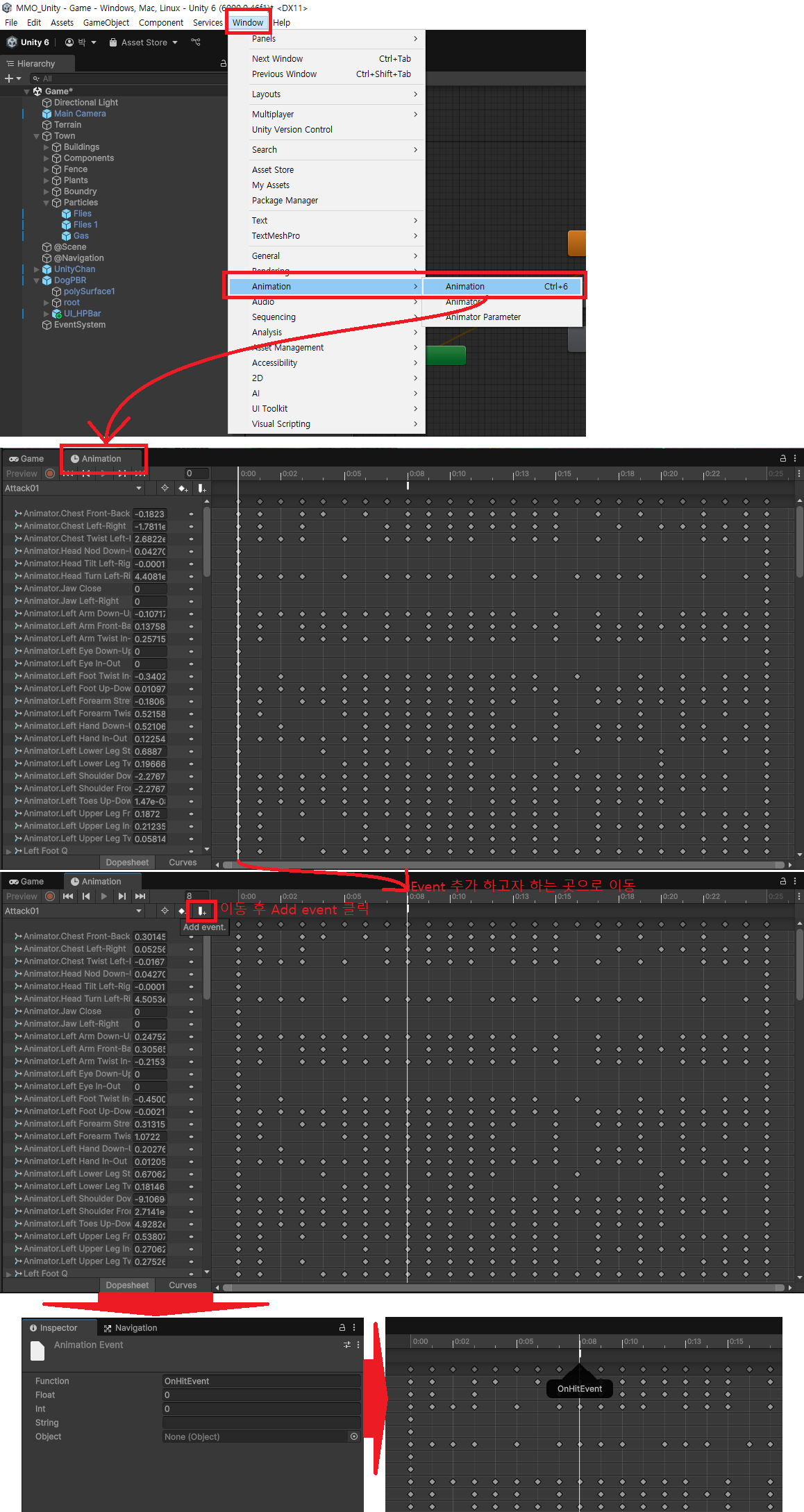The width and height of the screenshot is (804, 1512).
Task: Expand UnityChan in Hierarchy
Action: (37, 269)
